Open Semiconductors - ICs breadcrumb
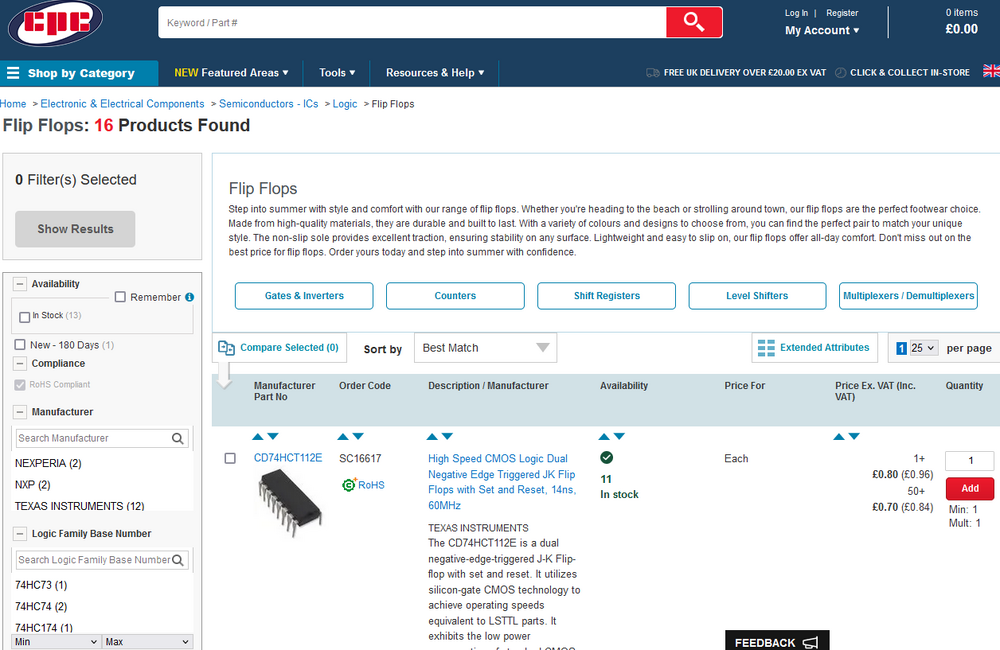1000x650 pixels. [x=268, y=104]
